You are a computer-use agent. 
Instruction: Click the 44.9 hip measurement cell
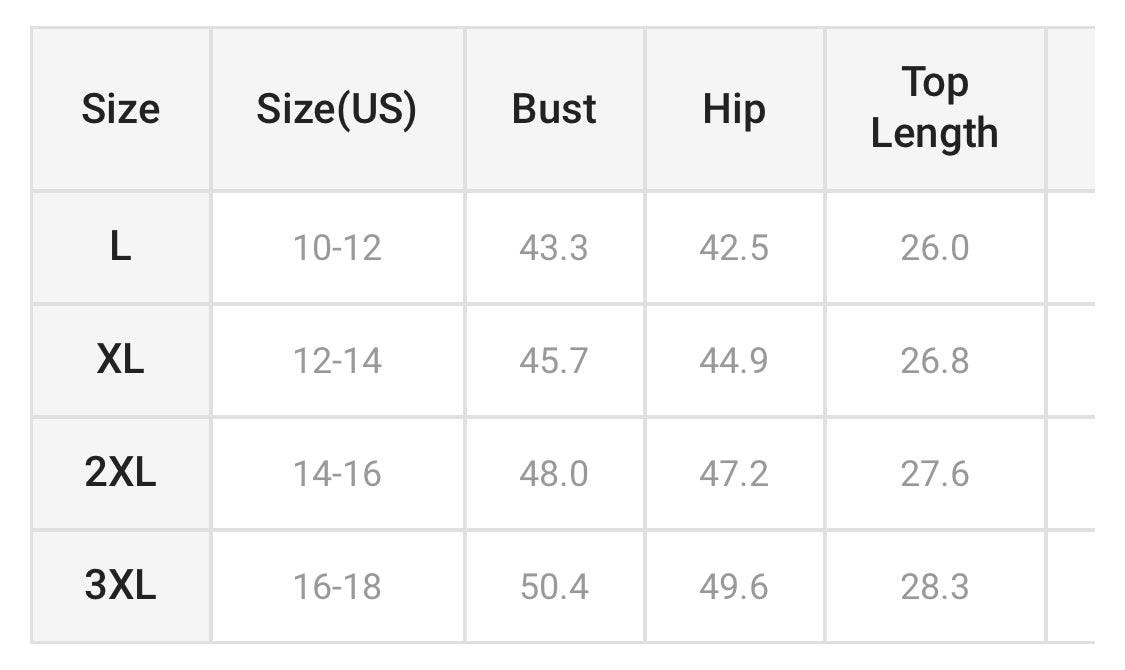click(x=734, y=360)
